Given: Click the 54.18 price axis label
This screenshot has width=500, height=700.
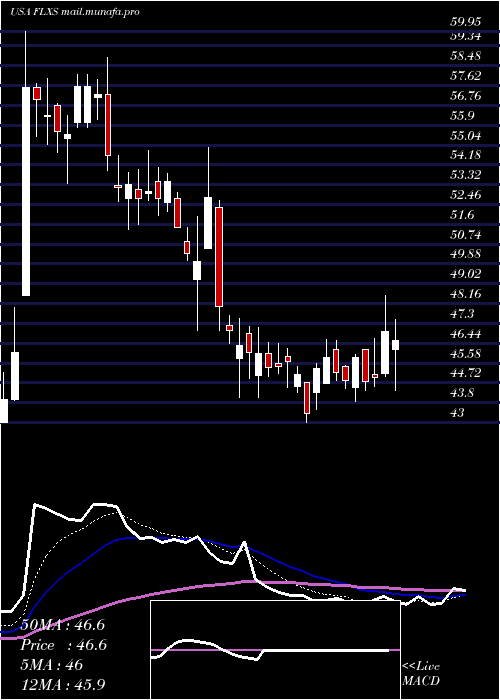Looking at the screenshot, I should 466,155.
